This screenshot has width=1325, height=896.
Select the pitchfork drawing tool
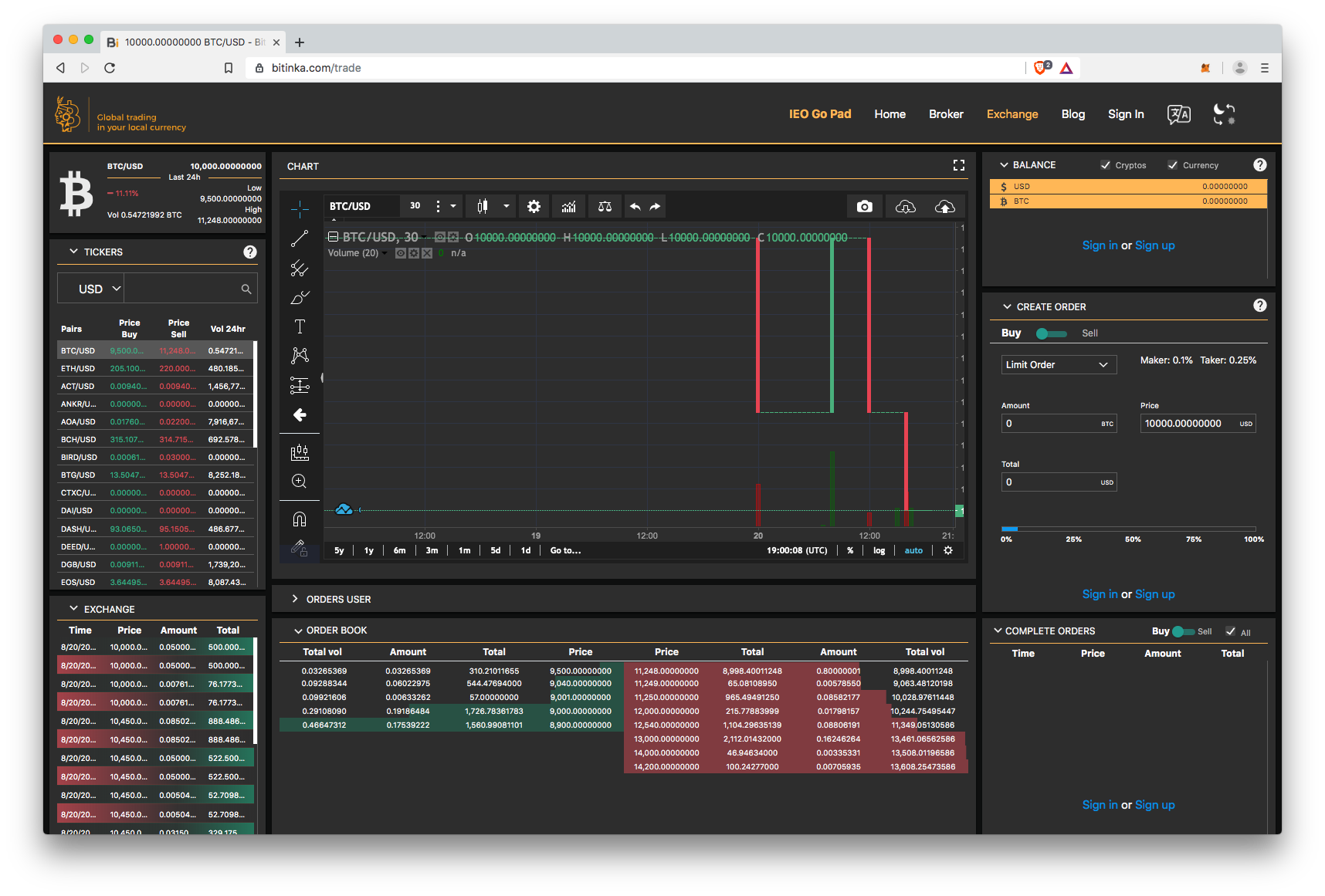300,268
